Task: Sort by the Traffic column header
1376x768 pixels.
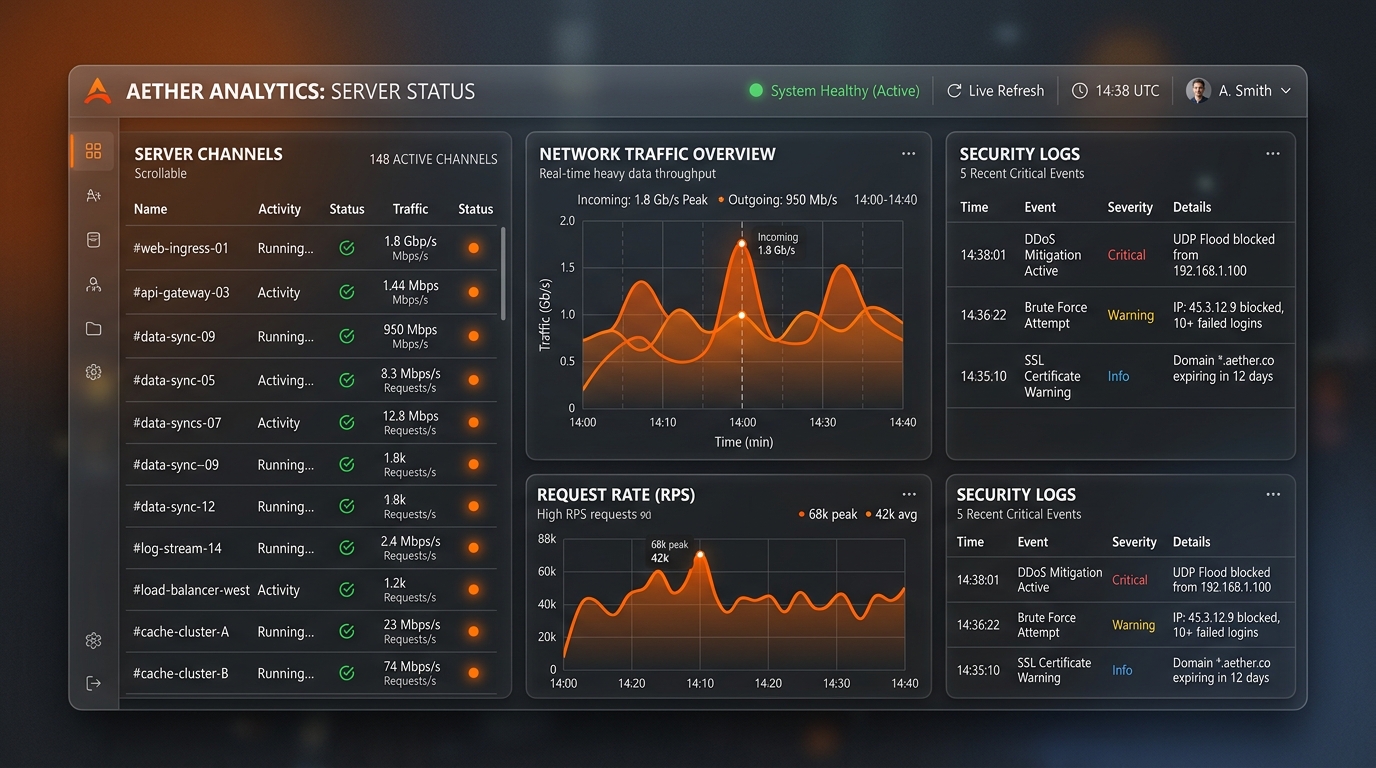Action: pyautogui.click(x=410, y=209)
